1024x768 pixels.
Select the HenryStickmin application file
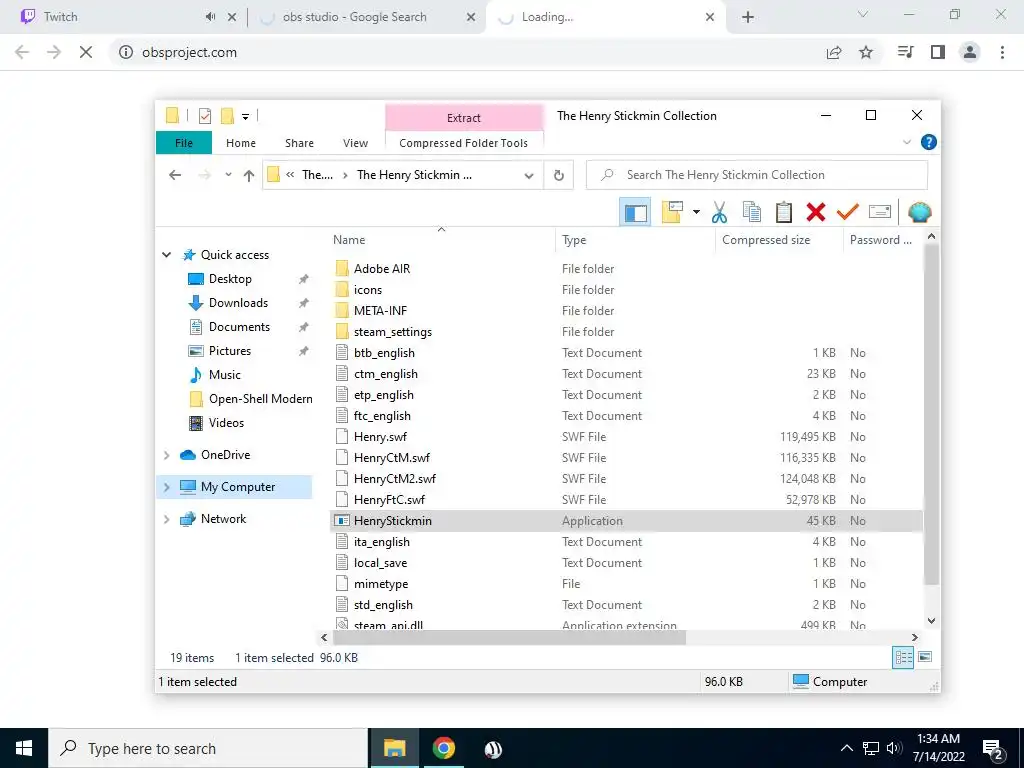pos(627,521)
